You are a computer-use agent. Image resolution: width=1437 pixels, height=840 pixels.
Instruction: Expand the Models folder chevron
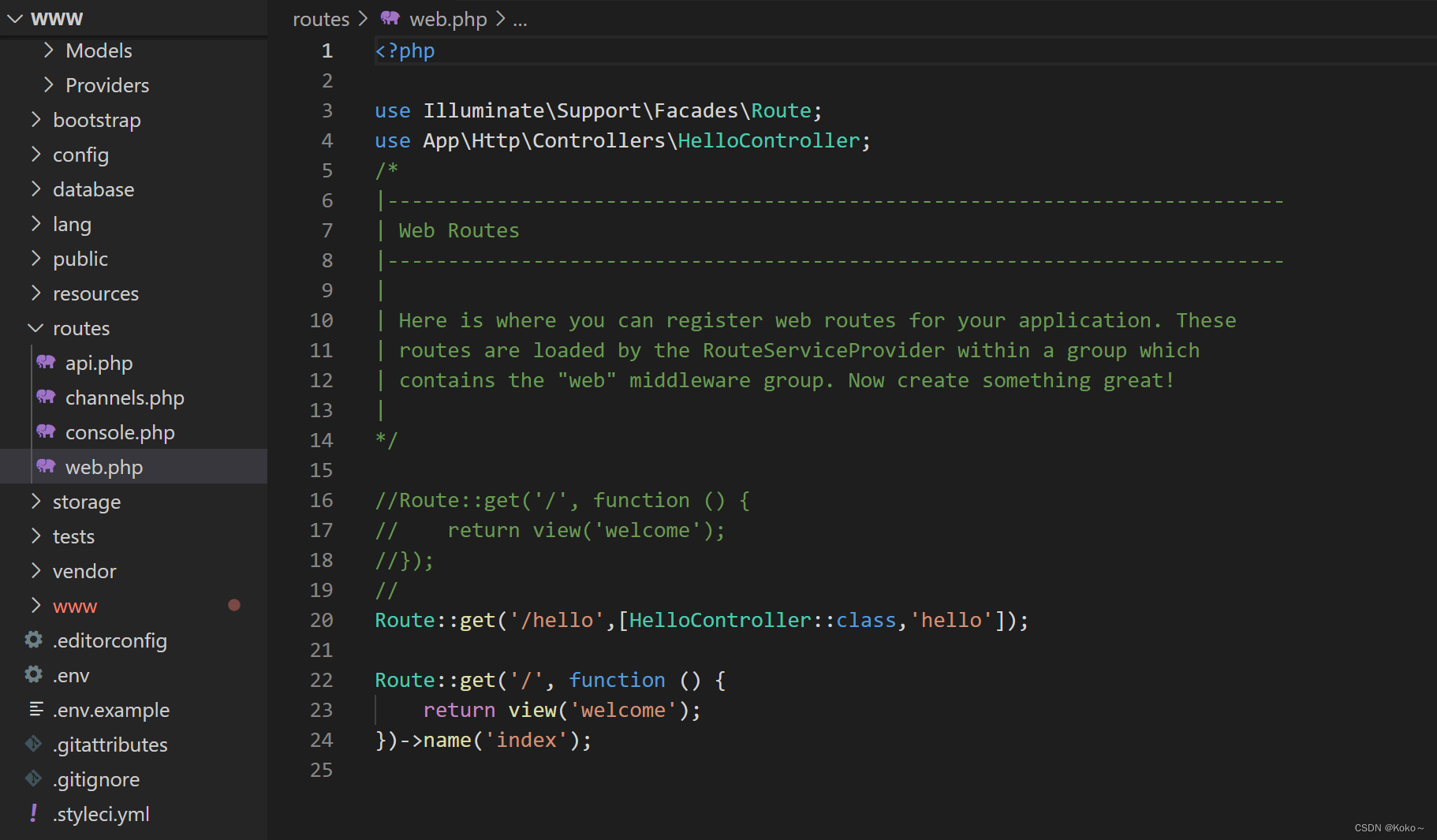49,50
